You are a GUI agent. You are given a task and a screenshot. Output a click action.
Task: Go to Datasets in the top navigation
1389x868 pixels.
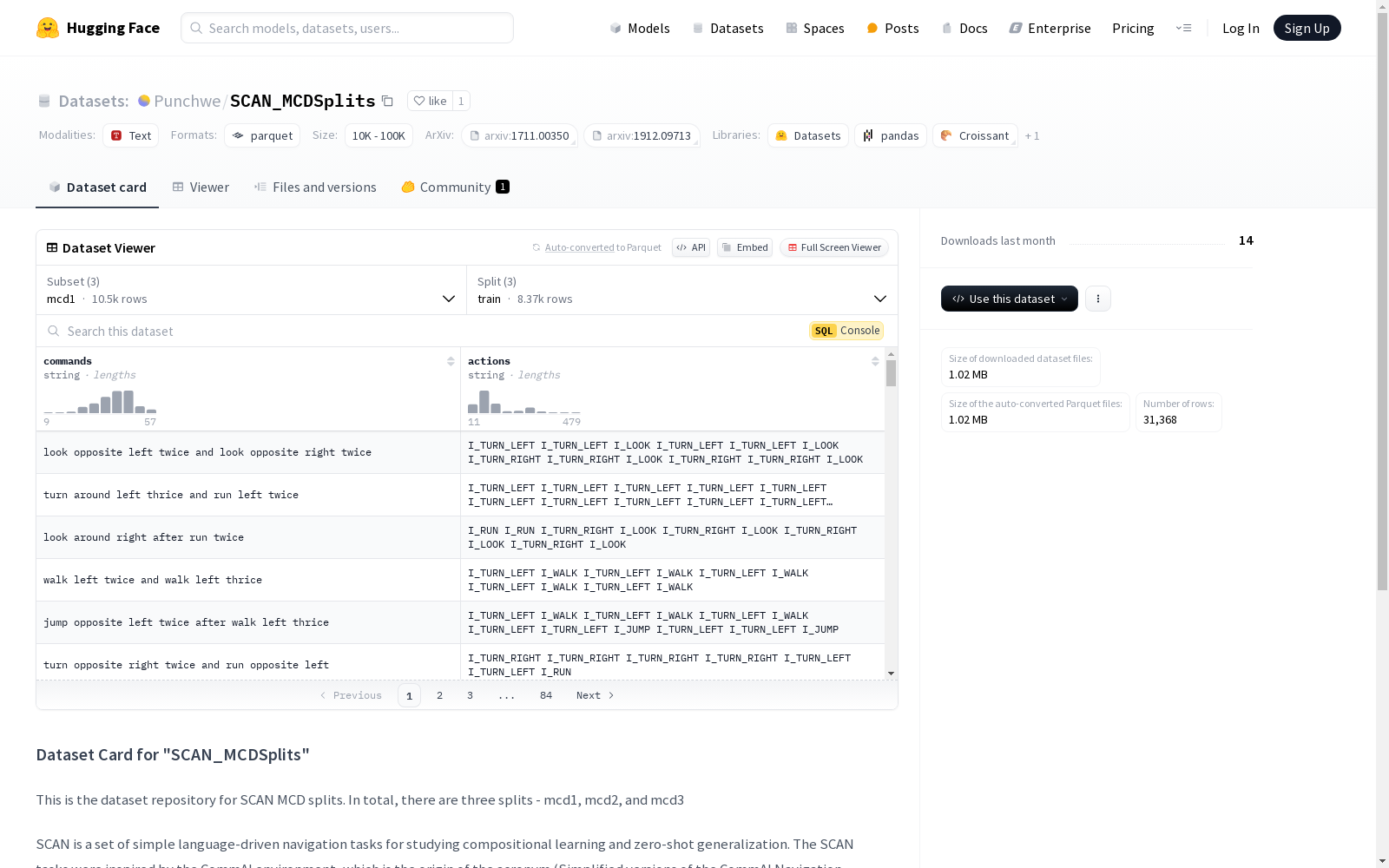tap(727, 28)
